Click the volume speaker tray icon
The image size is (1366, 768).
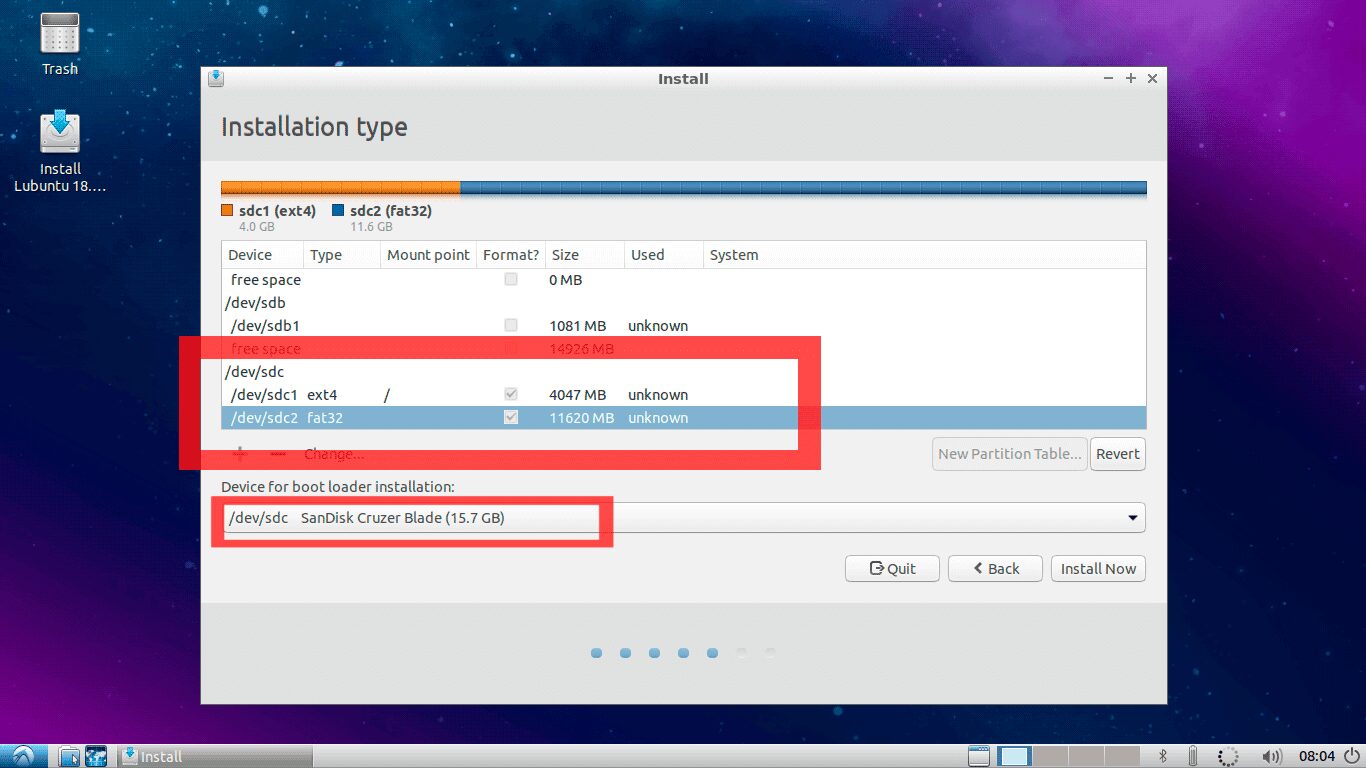click(x=1272, y=756)
